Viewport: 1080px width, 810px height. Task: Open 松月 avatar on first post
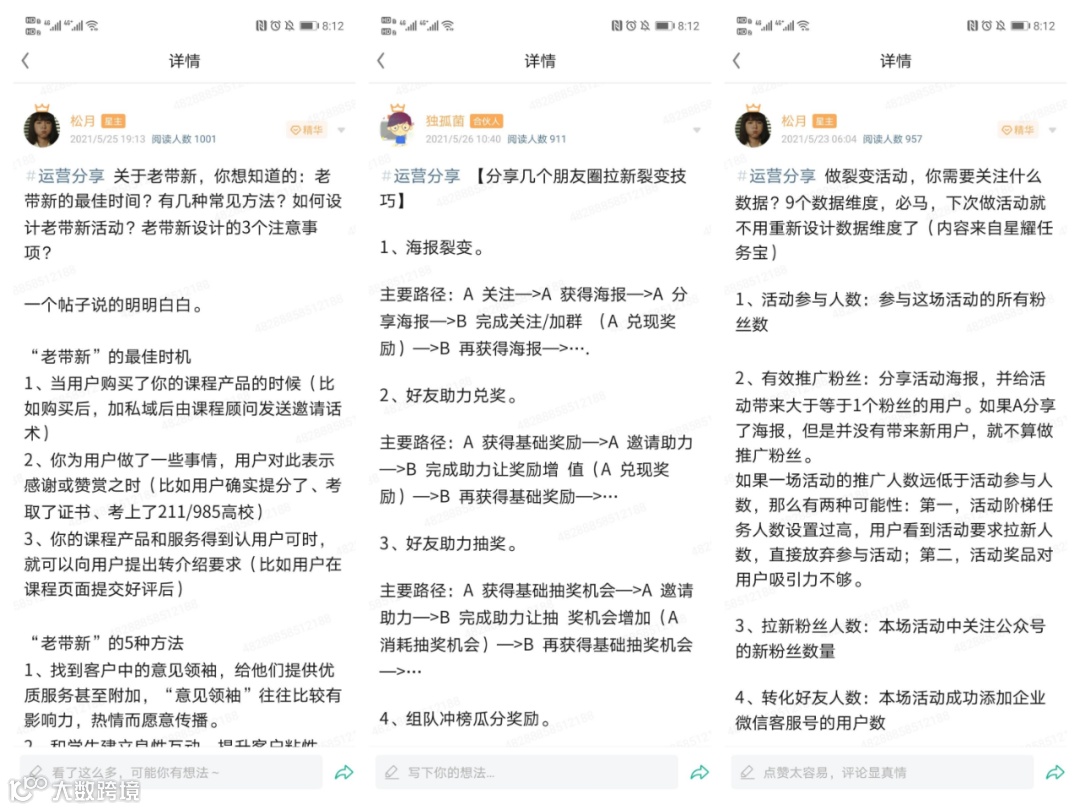pyautogui.click(x=42, y=127)
